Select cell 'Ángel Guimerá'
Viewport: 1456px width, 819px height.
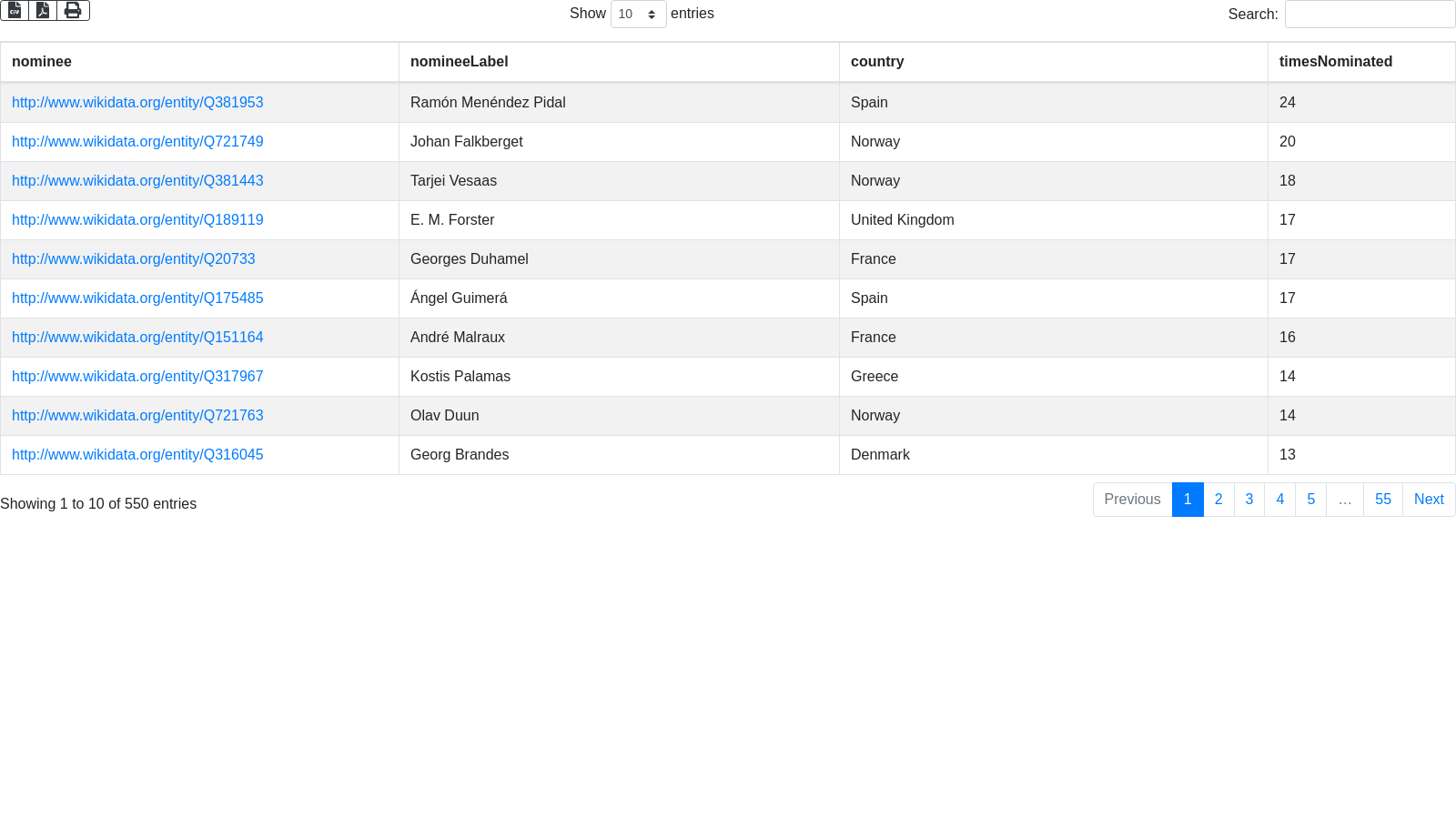619,298
